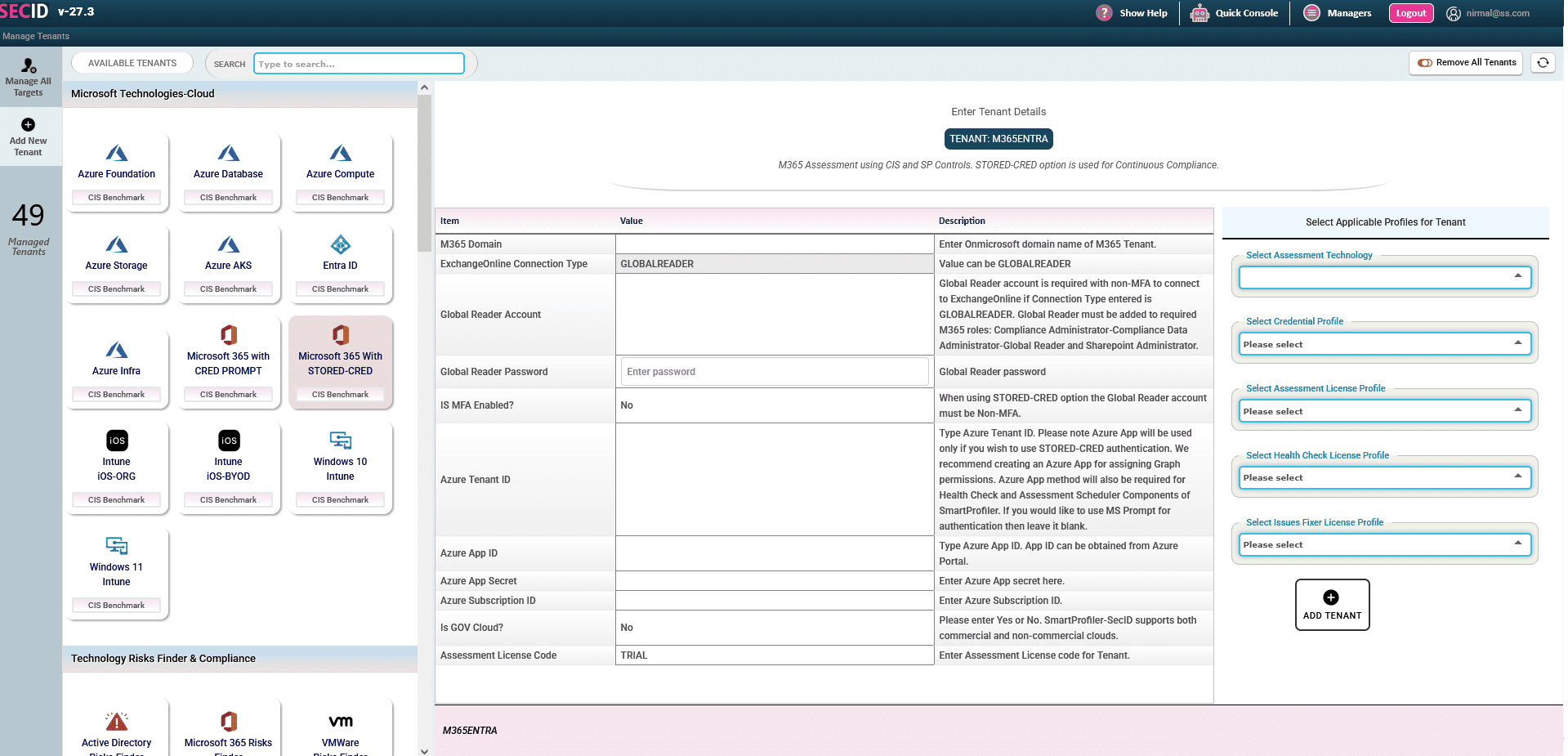
Task: Click the Manage Tenants breadcrumb text
Action: pyautogui.click(x=36, y=37)
